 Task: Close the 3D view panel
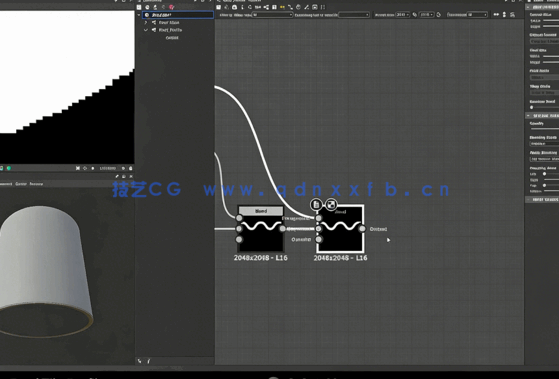coord(131,176)
